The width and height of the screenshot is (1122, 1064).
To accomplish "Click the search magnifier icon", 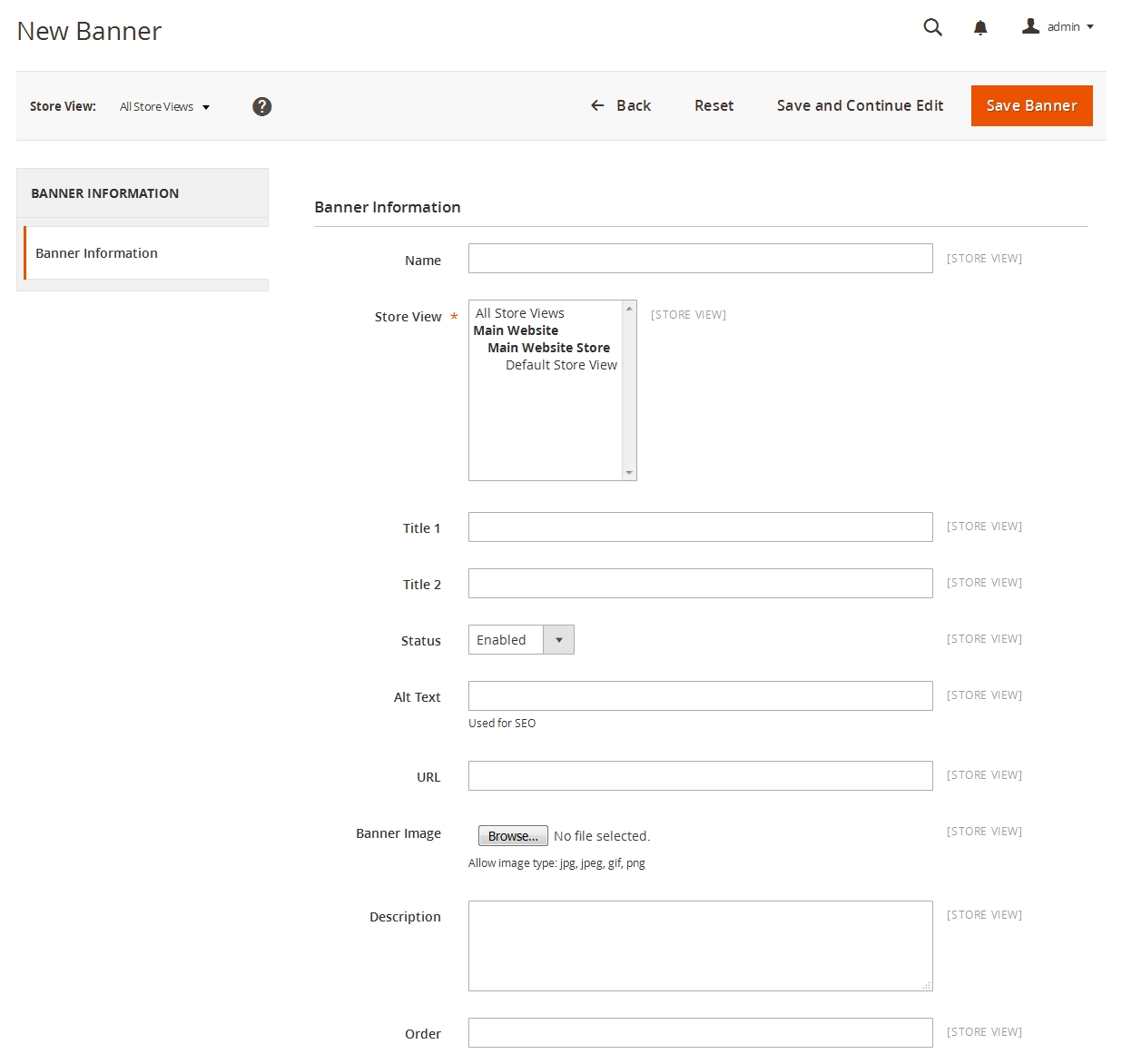I will tap(932, 27).
